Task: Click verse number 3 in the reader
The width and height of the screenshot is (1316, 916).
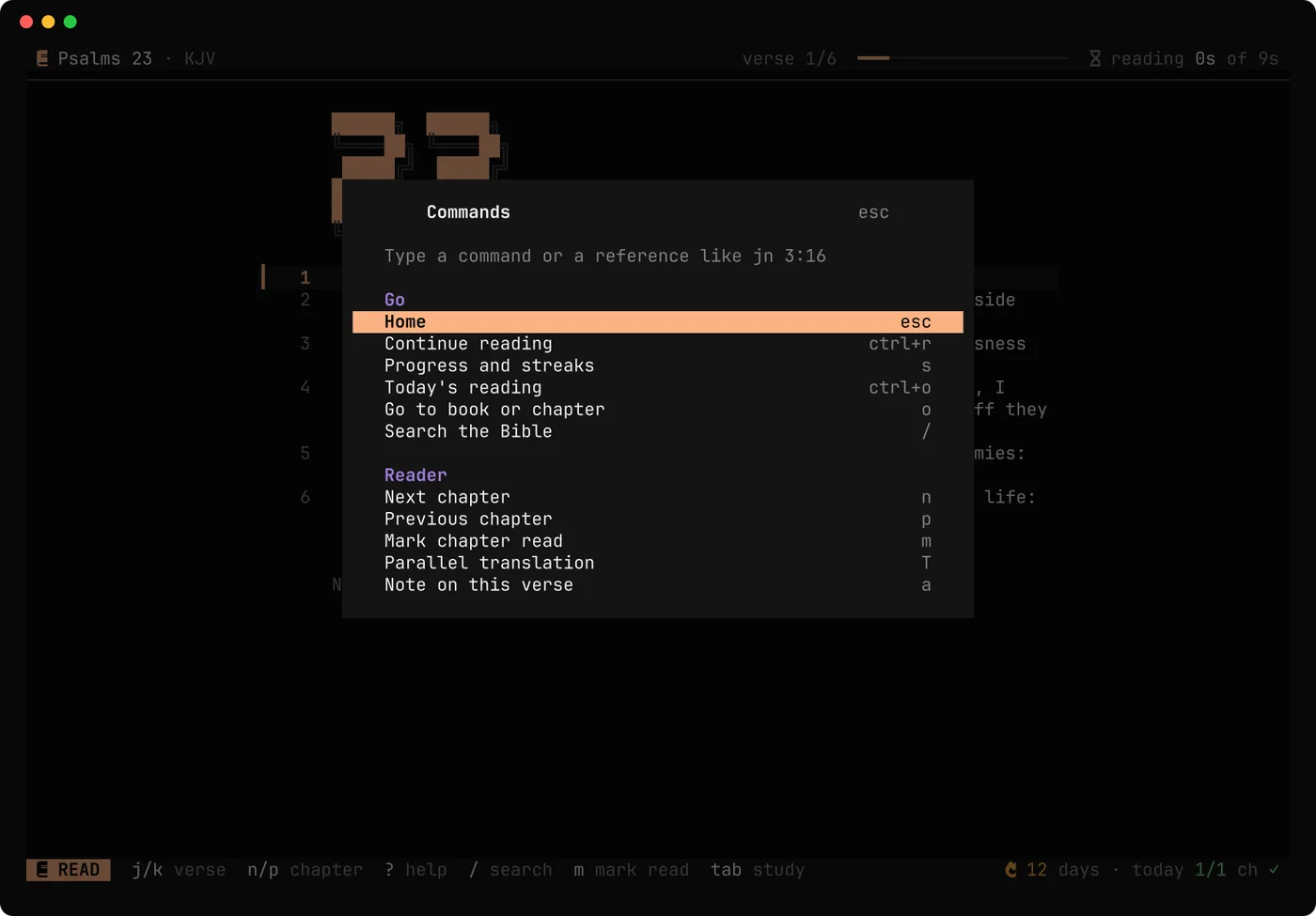Action: pos(305,344)
